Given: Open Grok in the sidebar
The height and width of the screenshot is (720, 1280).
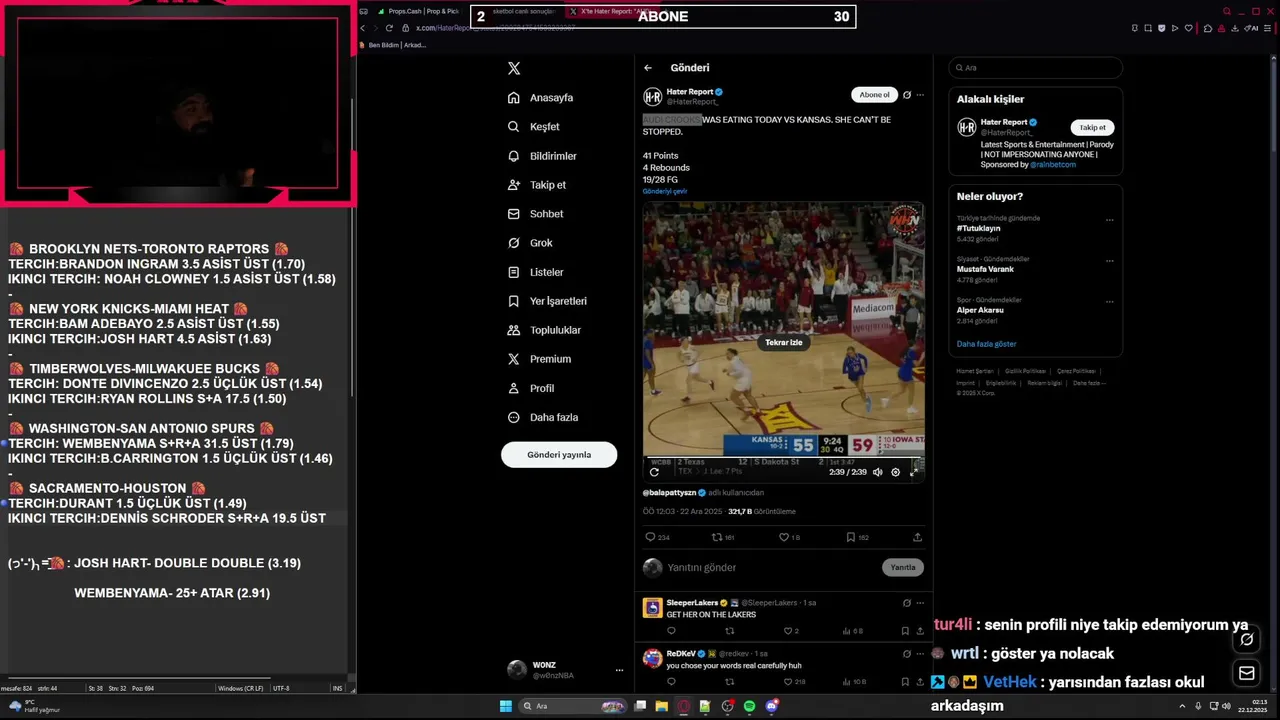Looking at the screenshot, I should click(x=530, y=243).
